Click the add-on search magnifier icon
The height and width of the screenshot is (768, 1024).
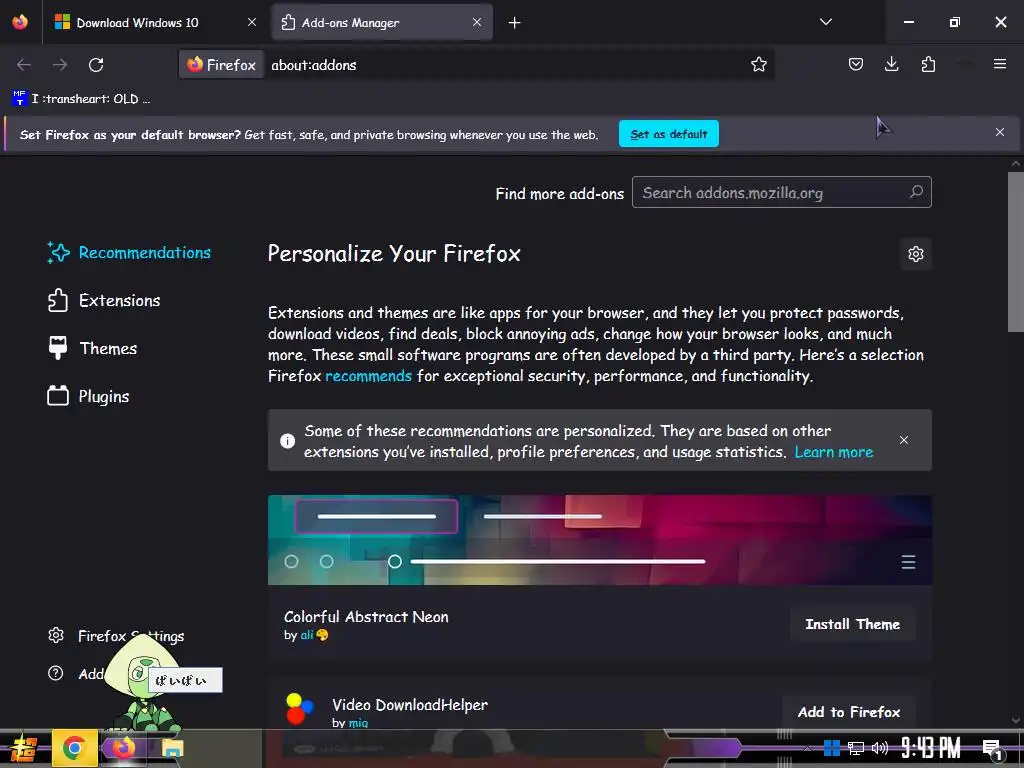pyautogui.click(x=916, y=192)
